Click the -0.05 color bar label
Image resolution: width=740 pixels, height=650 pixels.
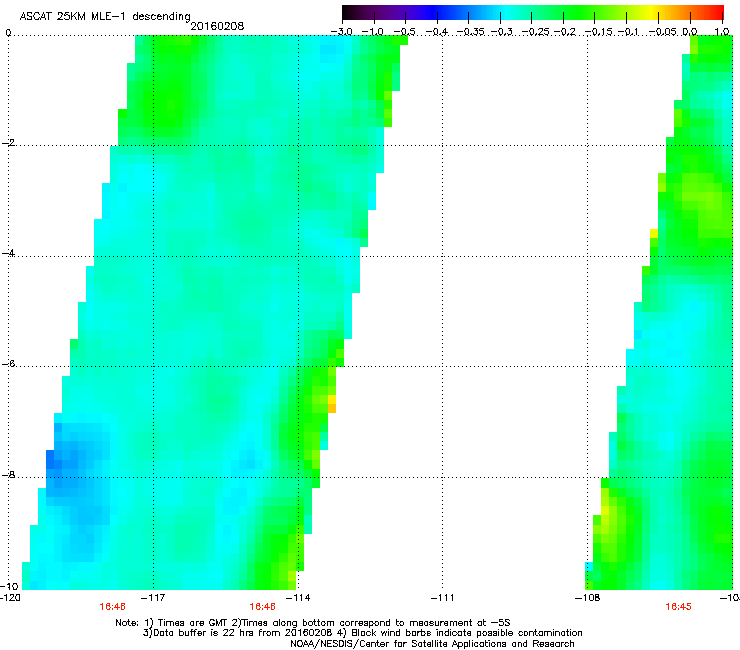(x=663, y=32)
